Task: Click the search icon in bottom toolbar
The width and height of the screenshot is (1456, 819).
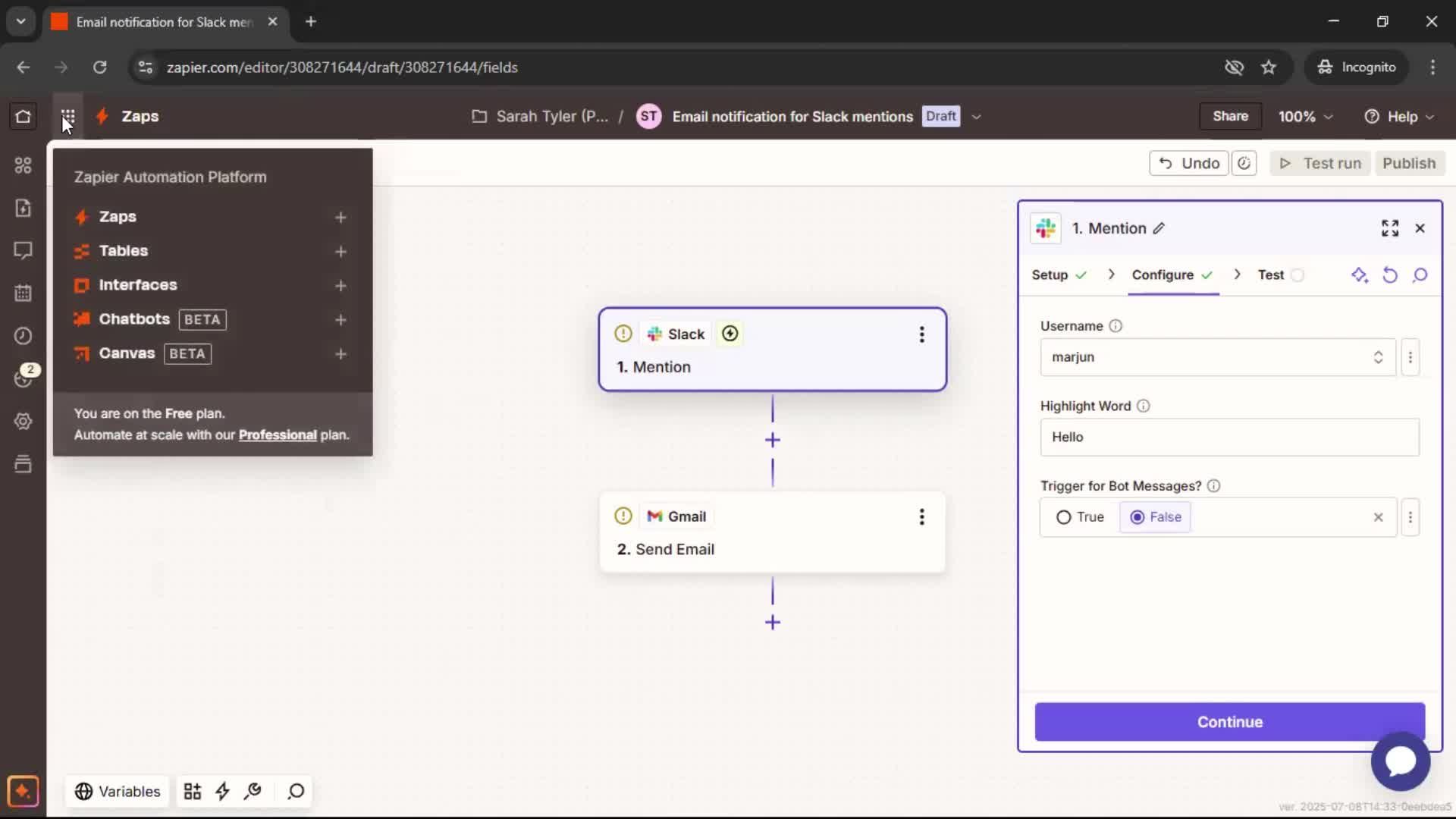Action: click(296, 792)
